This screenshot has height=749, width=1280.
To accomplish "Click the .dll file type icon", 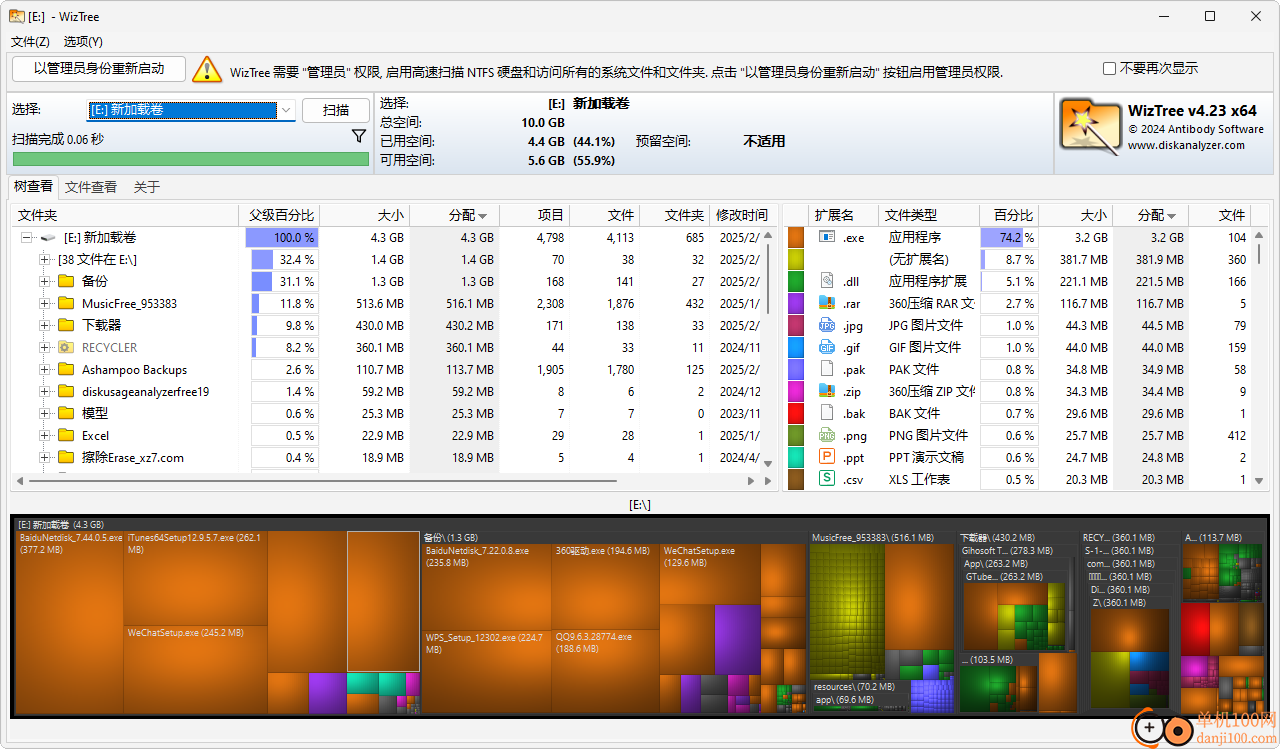I will [x=827, y=281].
